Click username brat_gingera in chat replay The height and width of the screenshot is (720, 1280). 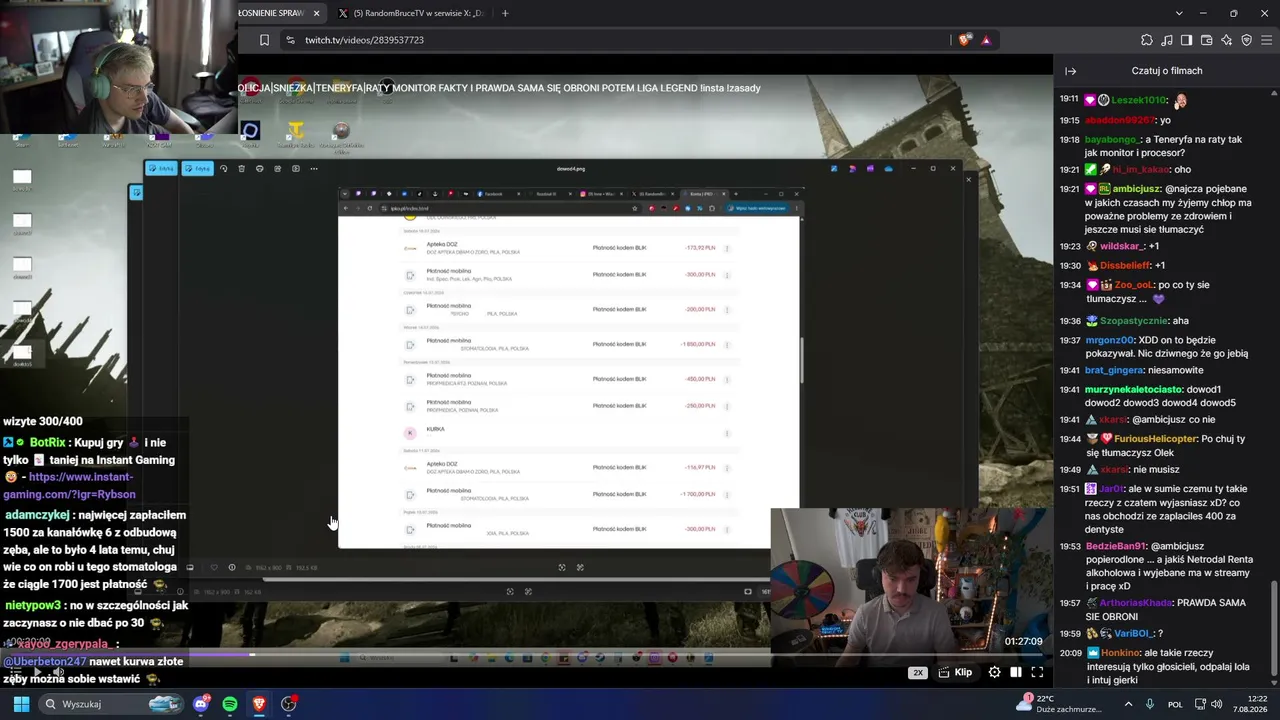point(1115,370)
